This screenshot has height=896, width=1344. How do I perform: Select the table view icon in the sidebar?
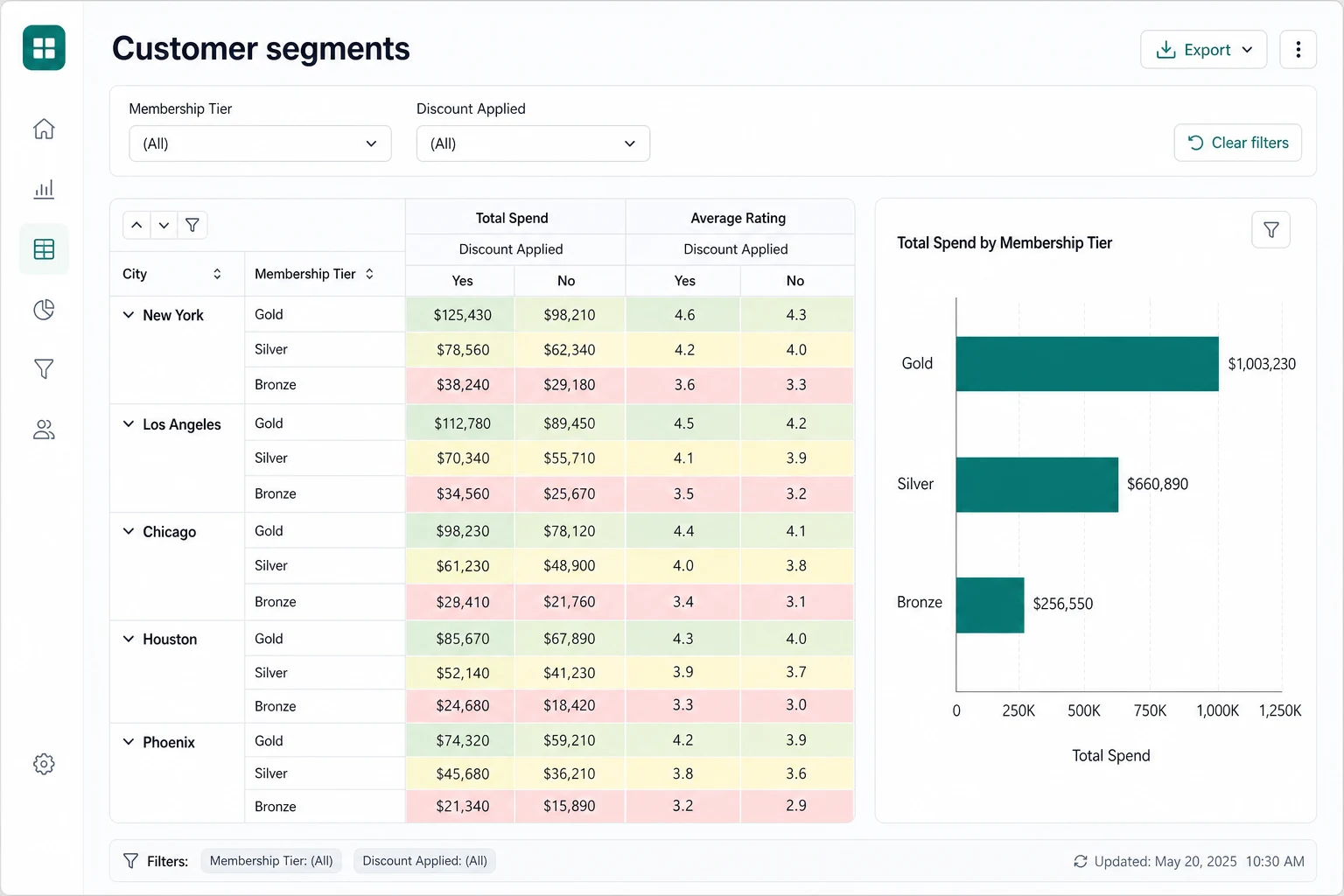point(44,249)
